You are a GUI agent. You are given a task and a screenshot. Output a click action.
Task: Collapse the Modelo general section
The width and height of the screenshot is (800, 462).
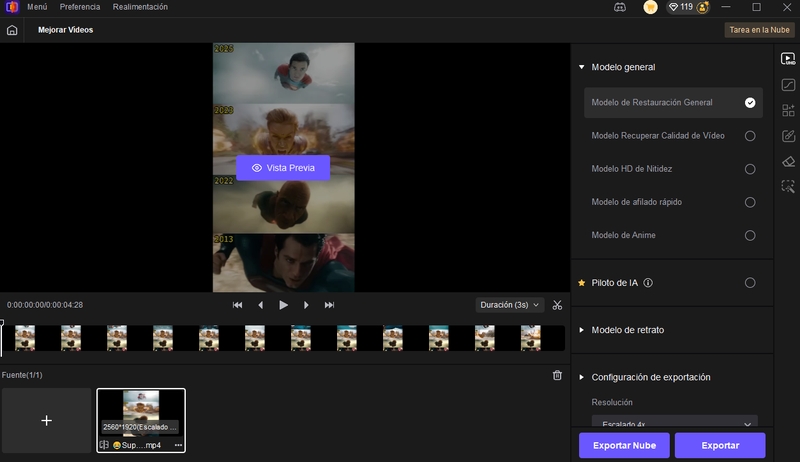click(582, 67)
